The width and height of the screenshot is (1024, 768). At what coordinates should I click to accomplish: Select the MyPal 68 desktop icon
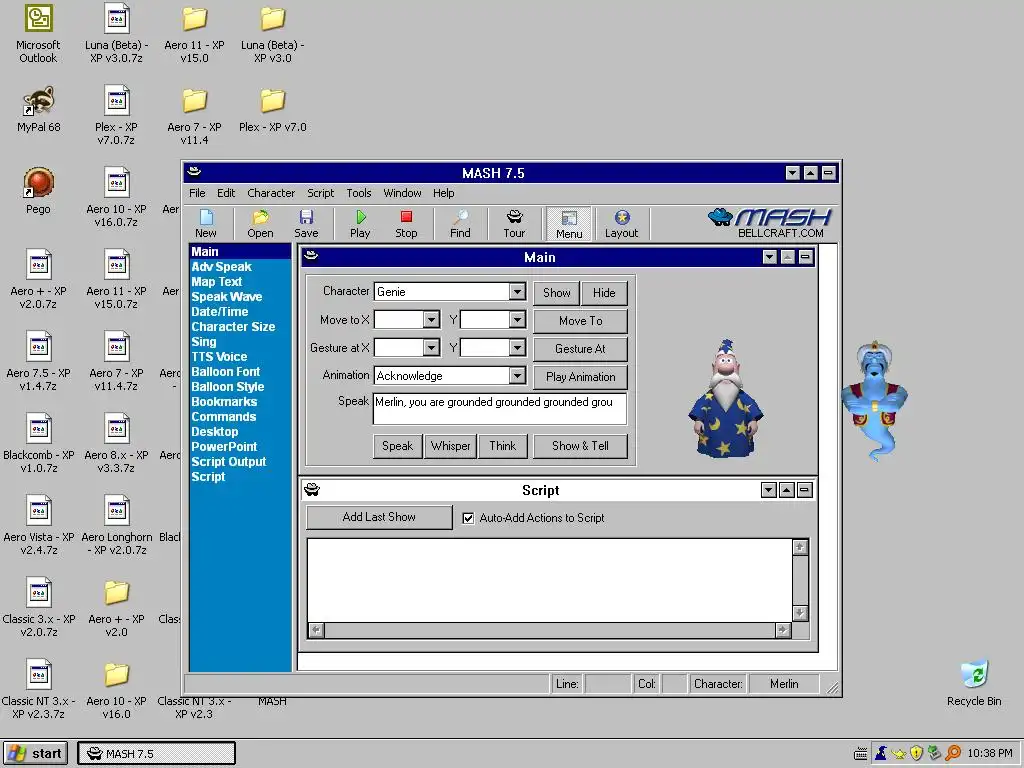39,109
